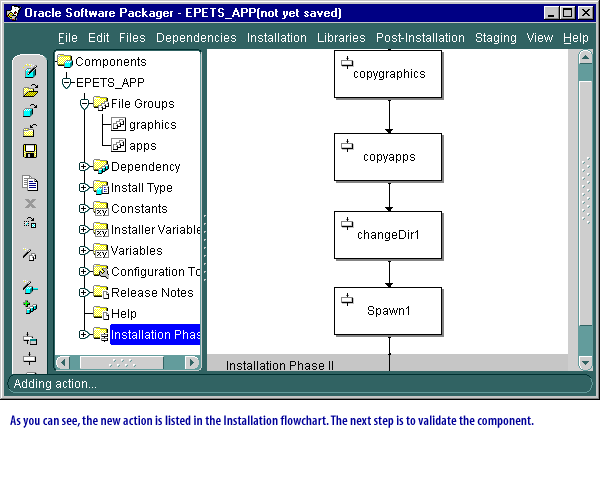Click the Installation Phase II label
This screenshot has height=484, width=600.
(280, 365)
